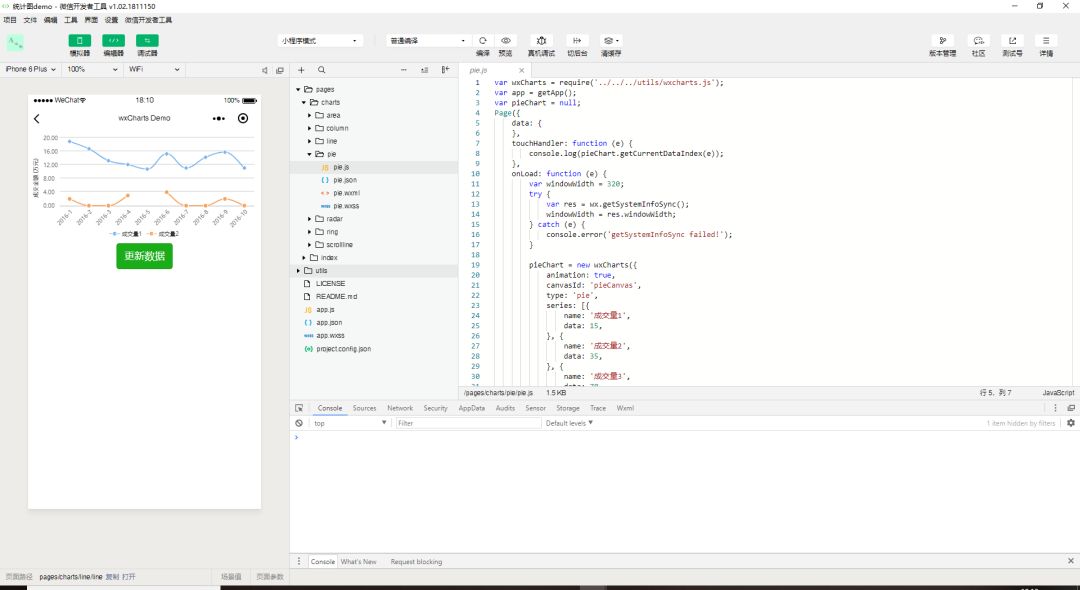
Task: Switch to the Wxml devtools tab
Action: [625, 408]
